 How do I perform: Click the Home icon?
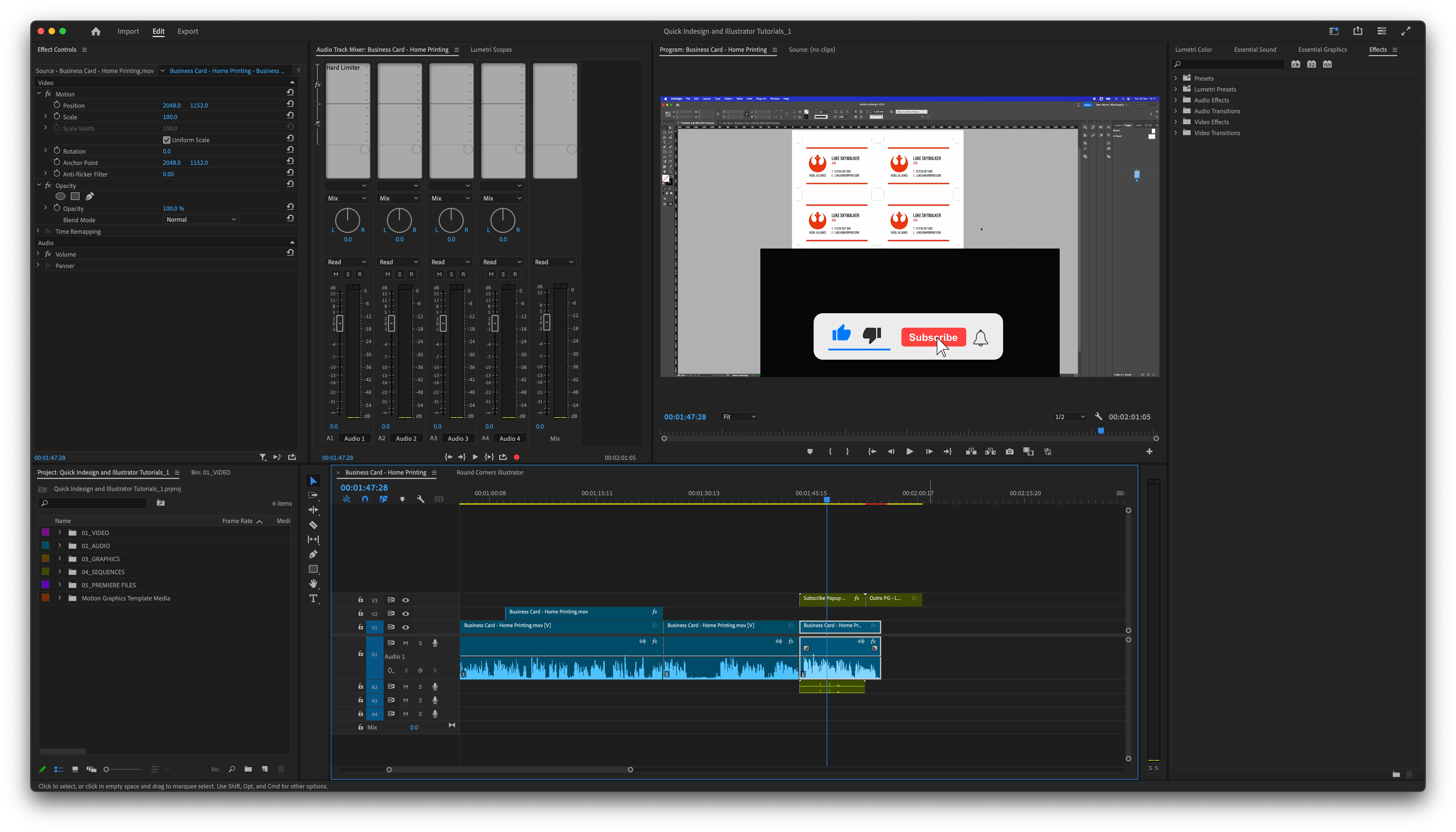96,31
